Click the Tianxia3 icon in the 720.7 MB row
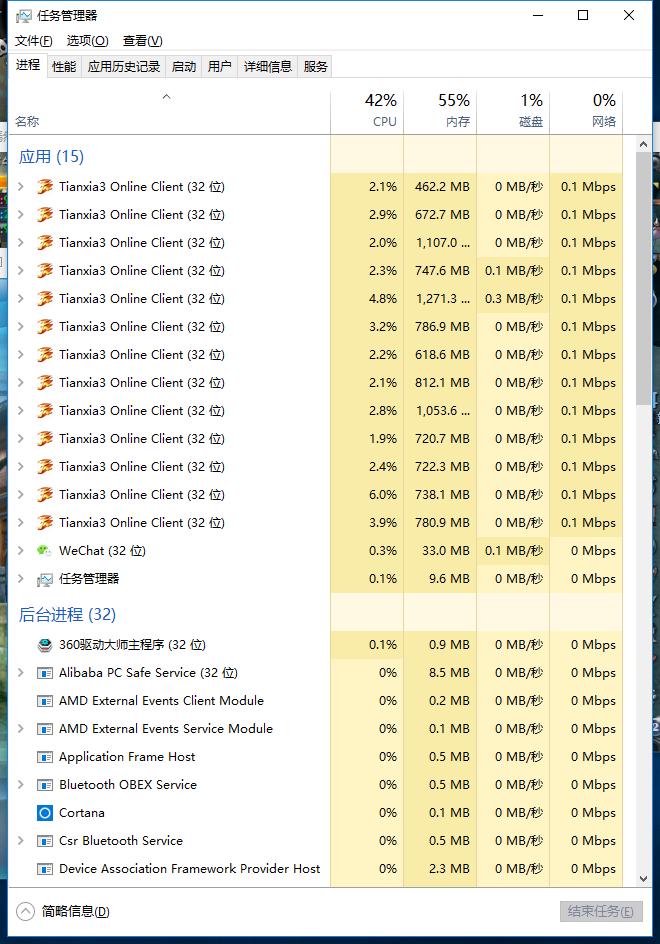 click(x=45, y=438)
